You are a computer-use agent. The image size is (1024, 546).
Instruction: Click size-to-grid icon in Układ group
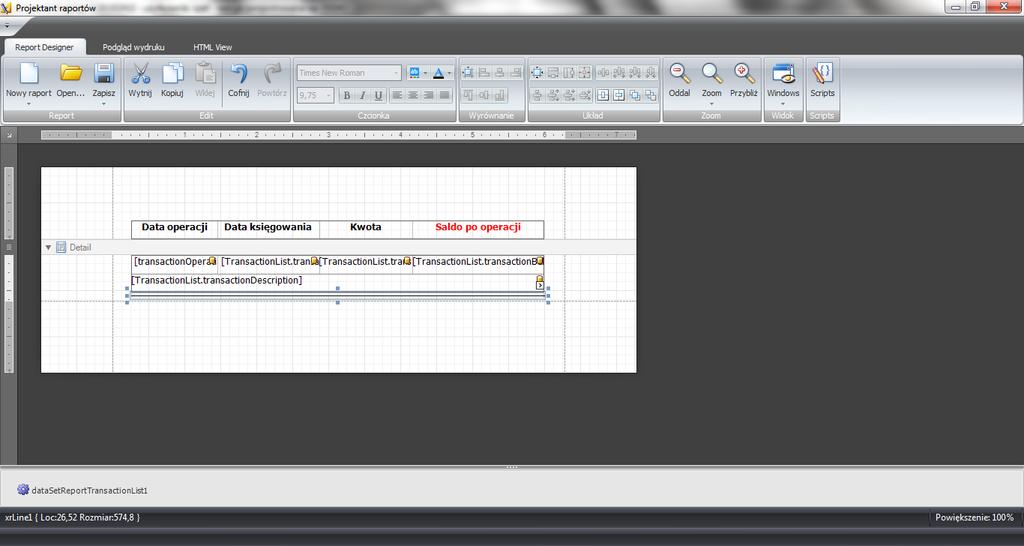pyautogui.click(x=537, y=72)
